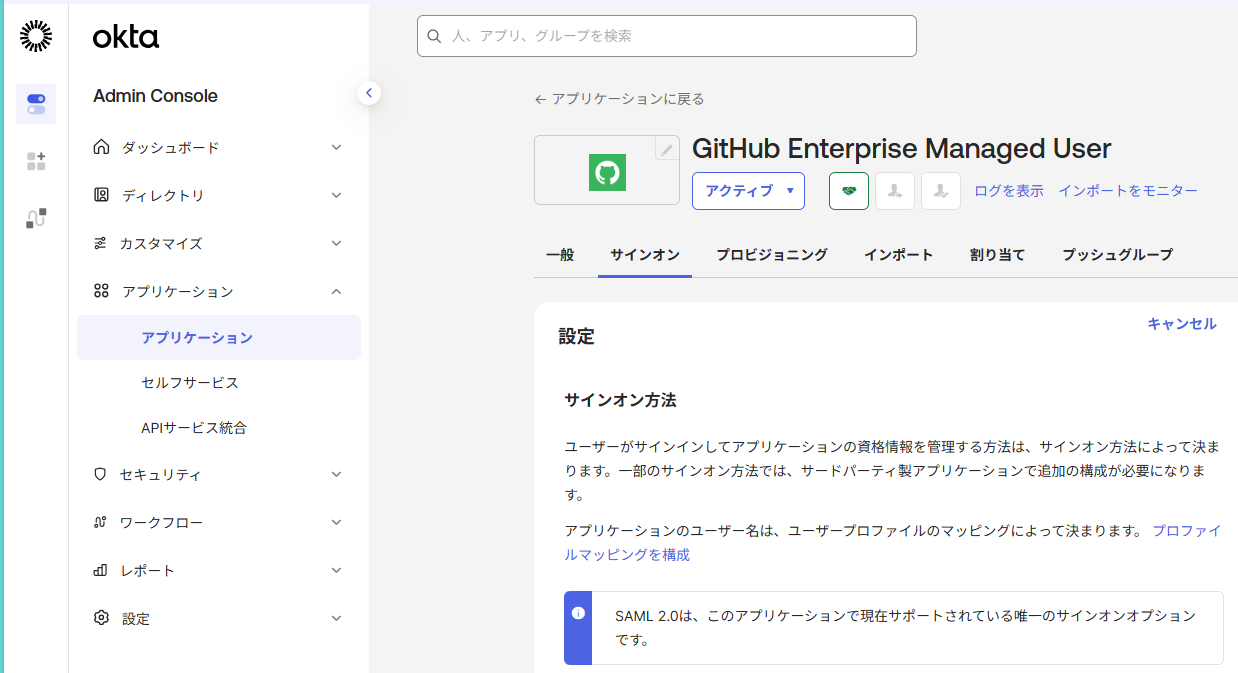Click the カスタマイズ customize icon
The height and width of the screenshot is (673, 1238).
100,243
